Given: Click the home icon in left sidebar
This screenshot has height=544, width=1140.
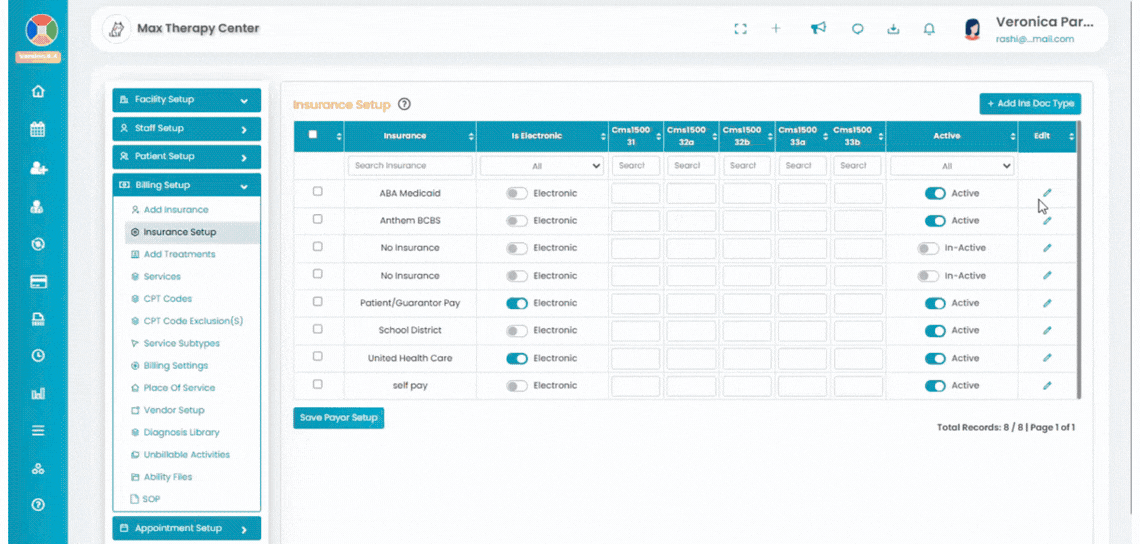Looking at the screenshot, I should pos(38,92).
